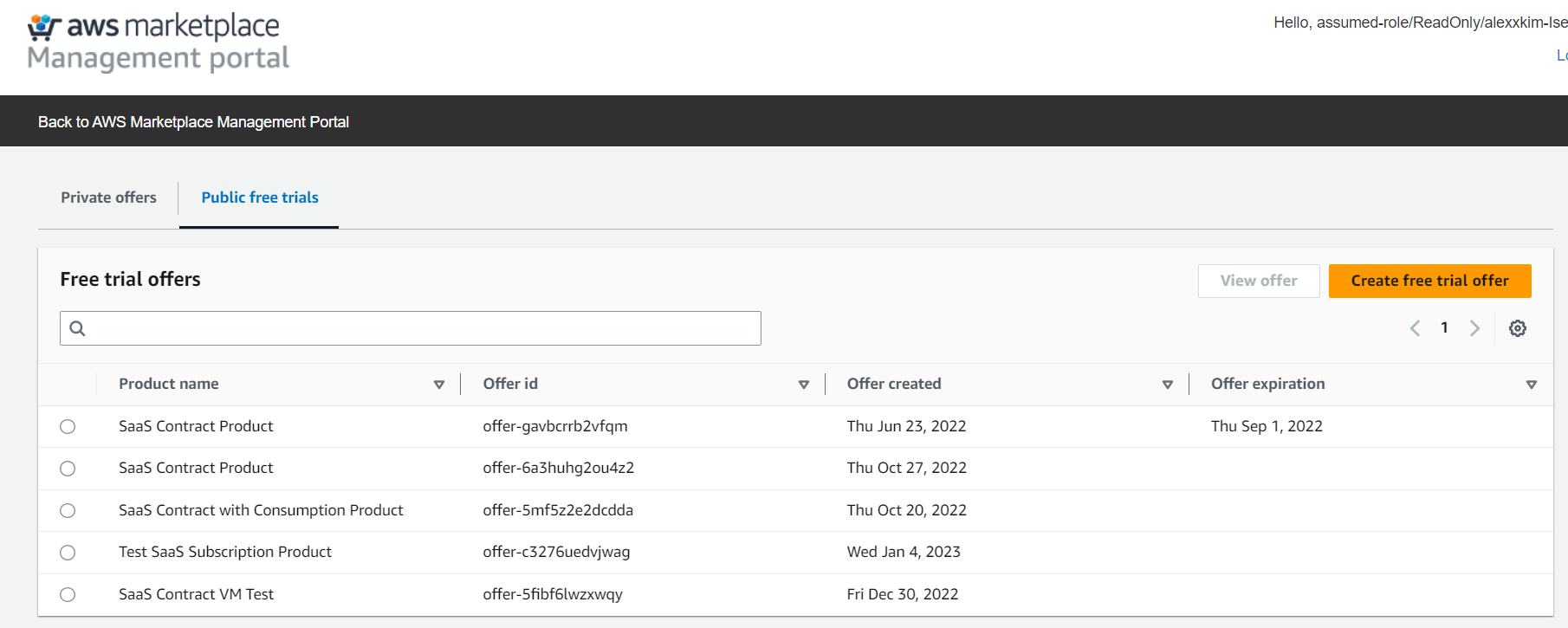The width and height of the screenshot is (1568, 628).
Task: Click the Thu Oct 20, 2022 date
Action: coord(907,510)
